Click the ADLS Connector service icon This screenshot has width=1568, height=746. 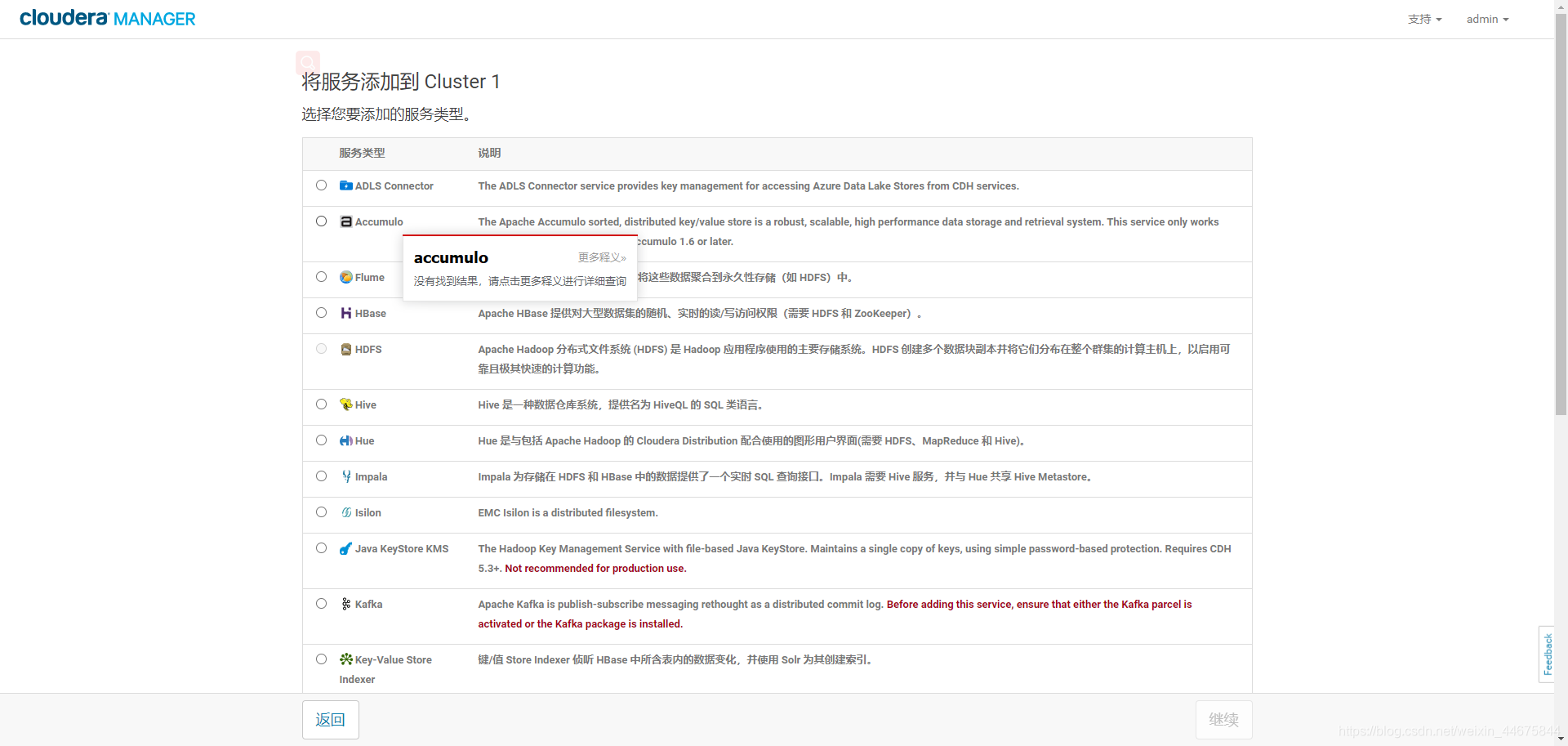pyautogui.click(x=346, y=185)
